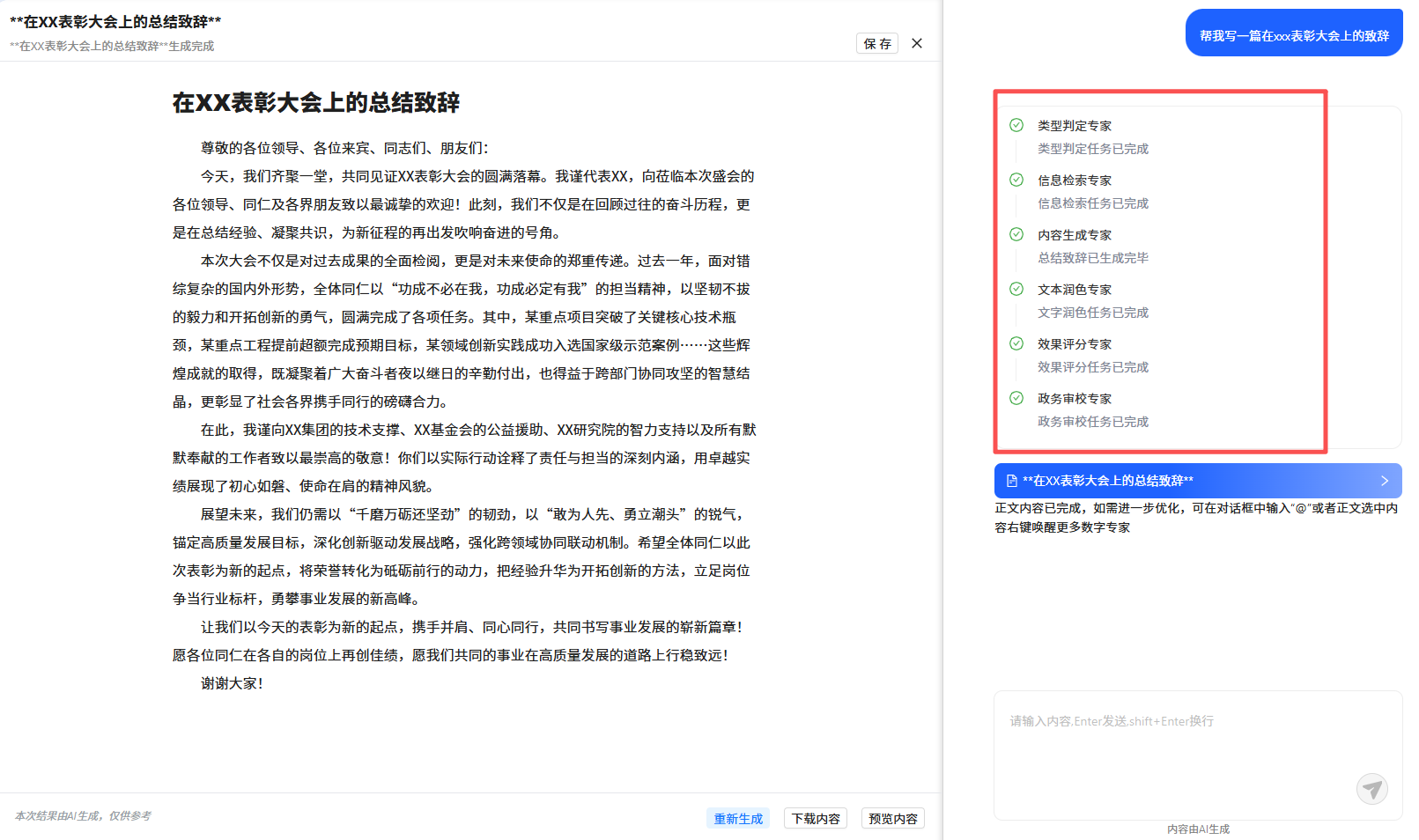
Task: Click the green check beside 政务审校专家
Action: pos(1016,398)
